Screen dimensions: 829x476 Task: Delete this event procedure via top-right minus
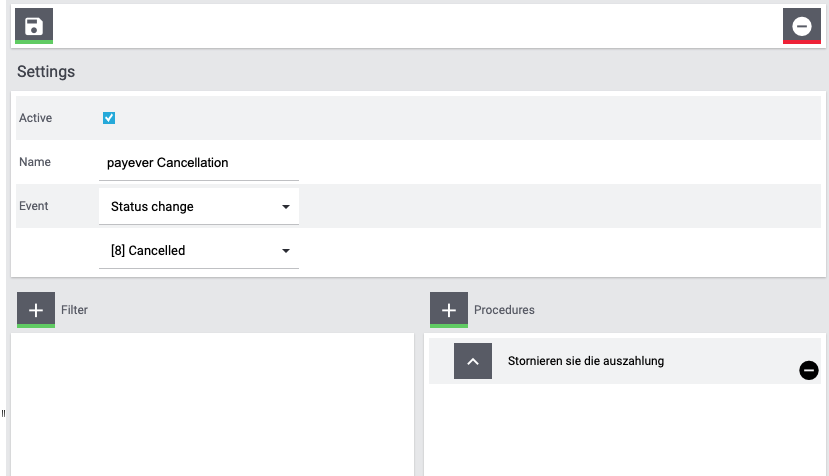tap(802, 26)
